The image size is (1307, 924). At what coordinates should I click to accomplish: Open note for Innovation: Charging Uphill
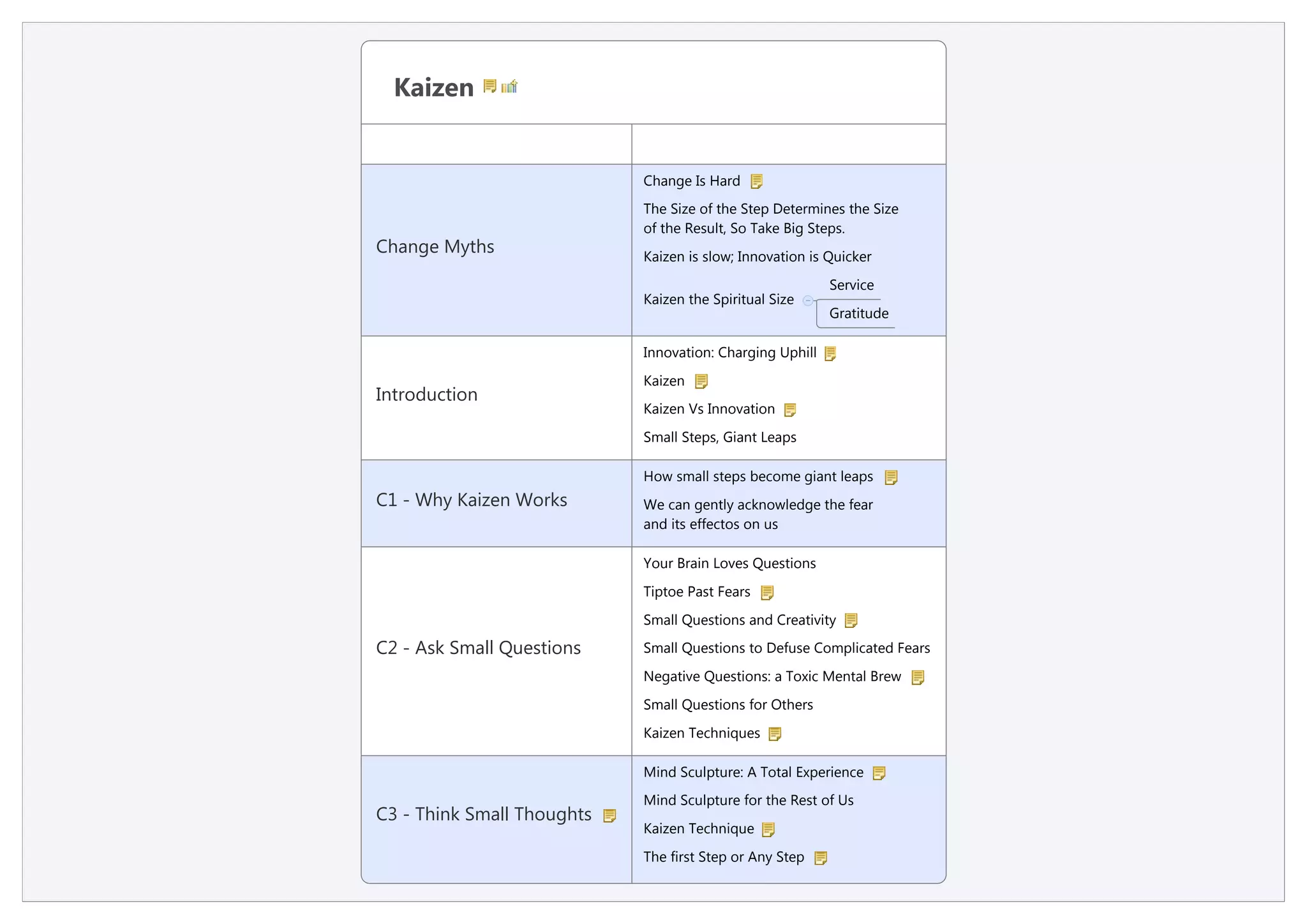click(x=830, y=354)
